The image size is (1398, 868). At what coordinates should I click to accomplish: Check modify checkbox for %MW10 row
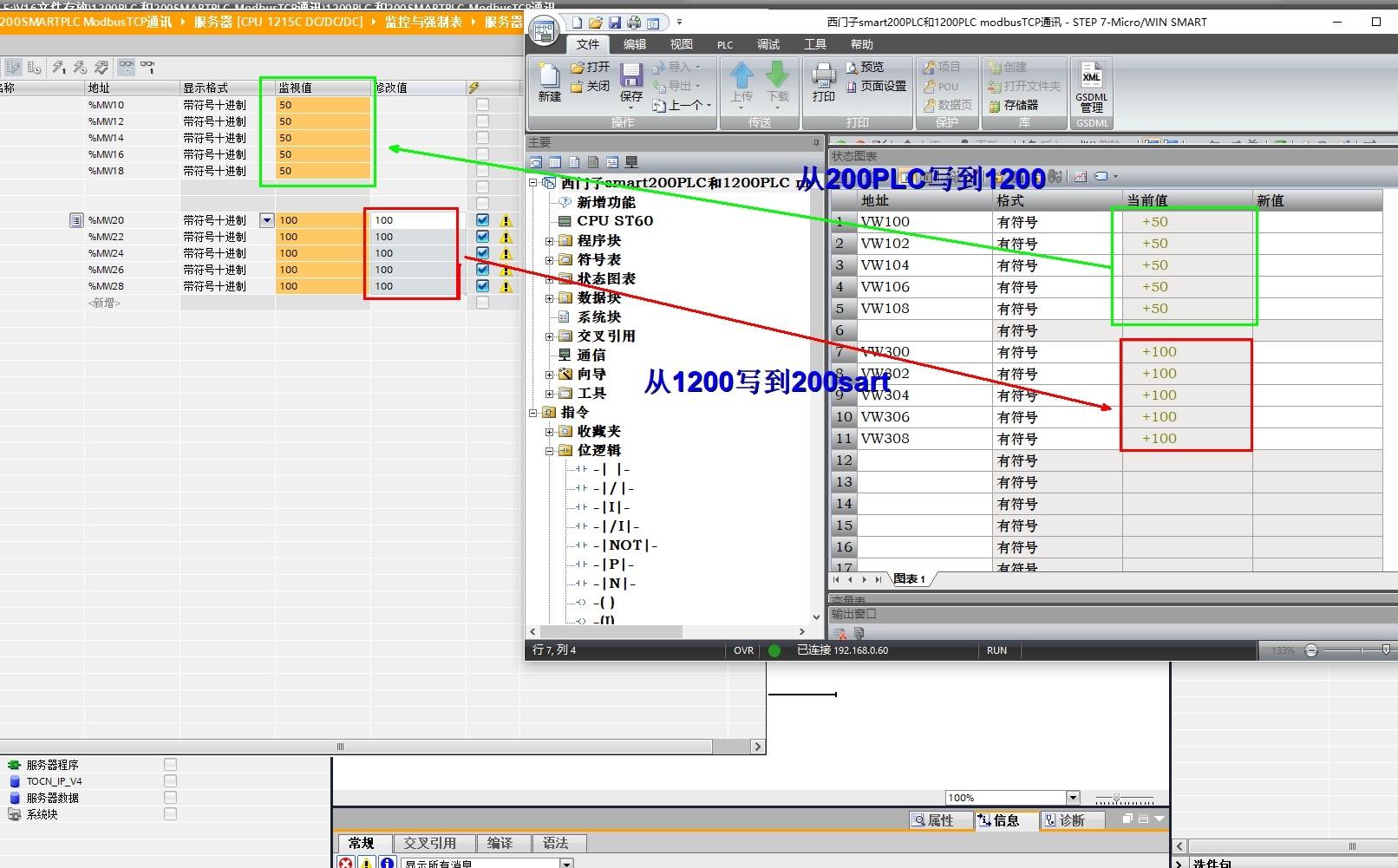(x=482, y=105)
